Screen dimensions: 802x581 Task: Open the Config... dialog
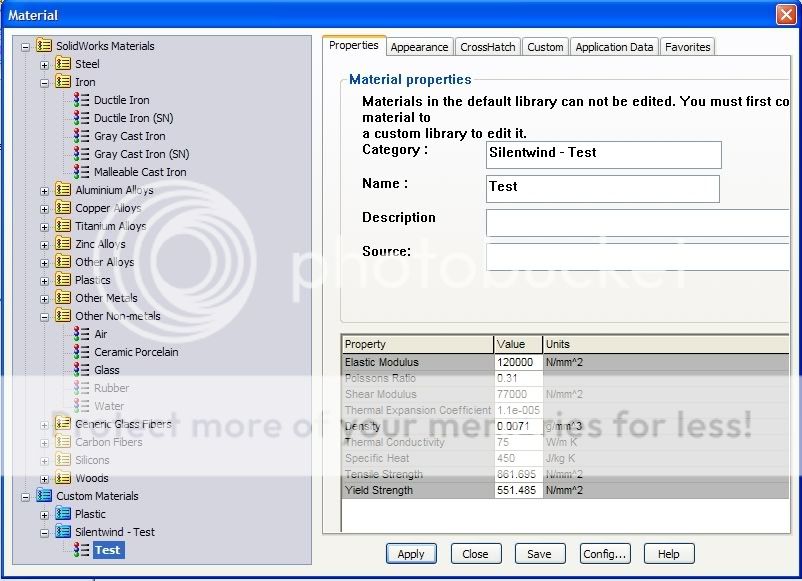point(605,554)
